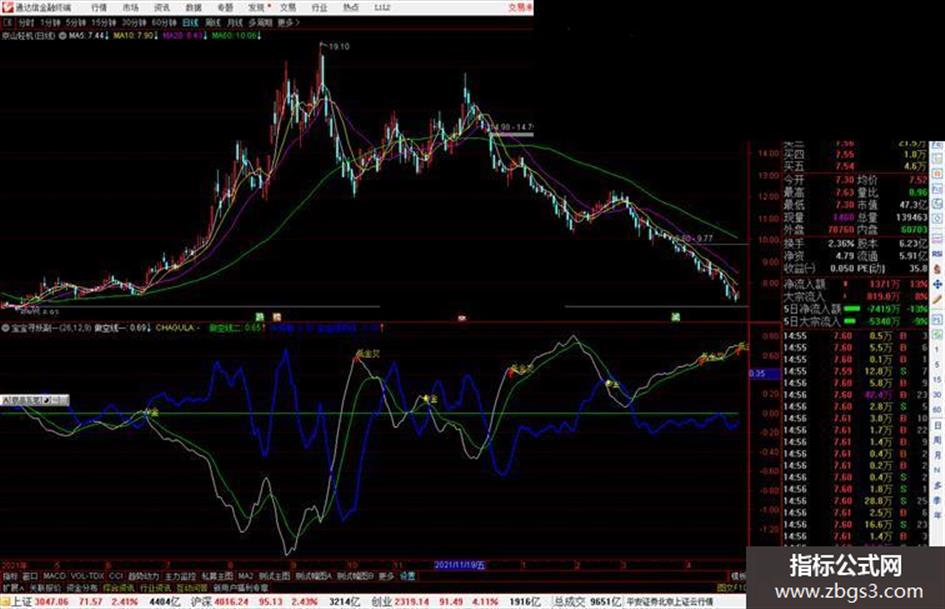The height and width of the screenshot is (609, 945).
Task: Open the 资讯 menu
Action: coord(162,7)
